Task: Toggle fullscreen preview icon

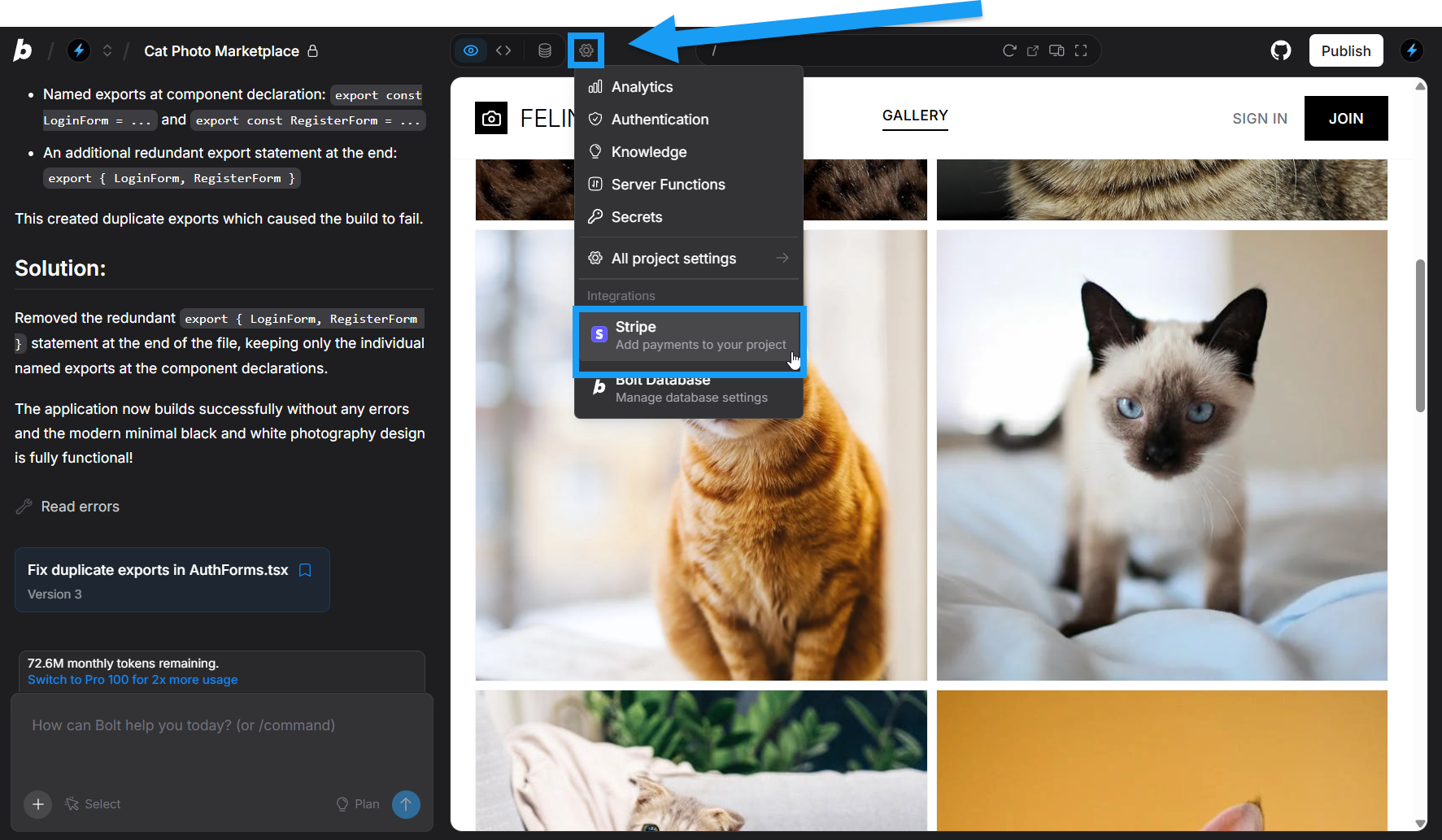Action: click(1081, 50)
